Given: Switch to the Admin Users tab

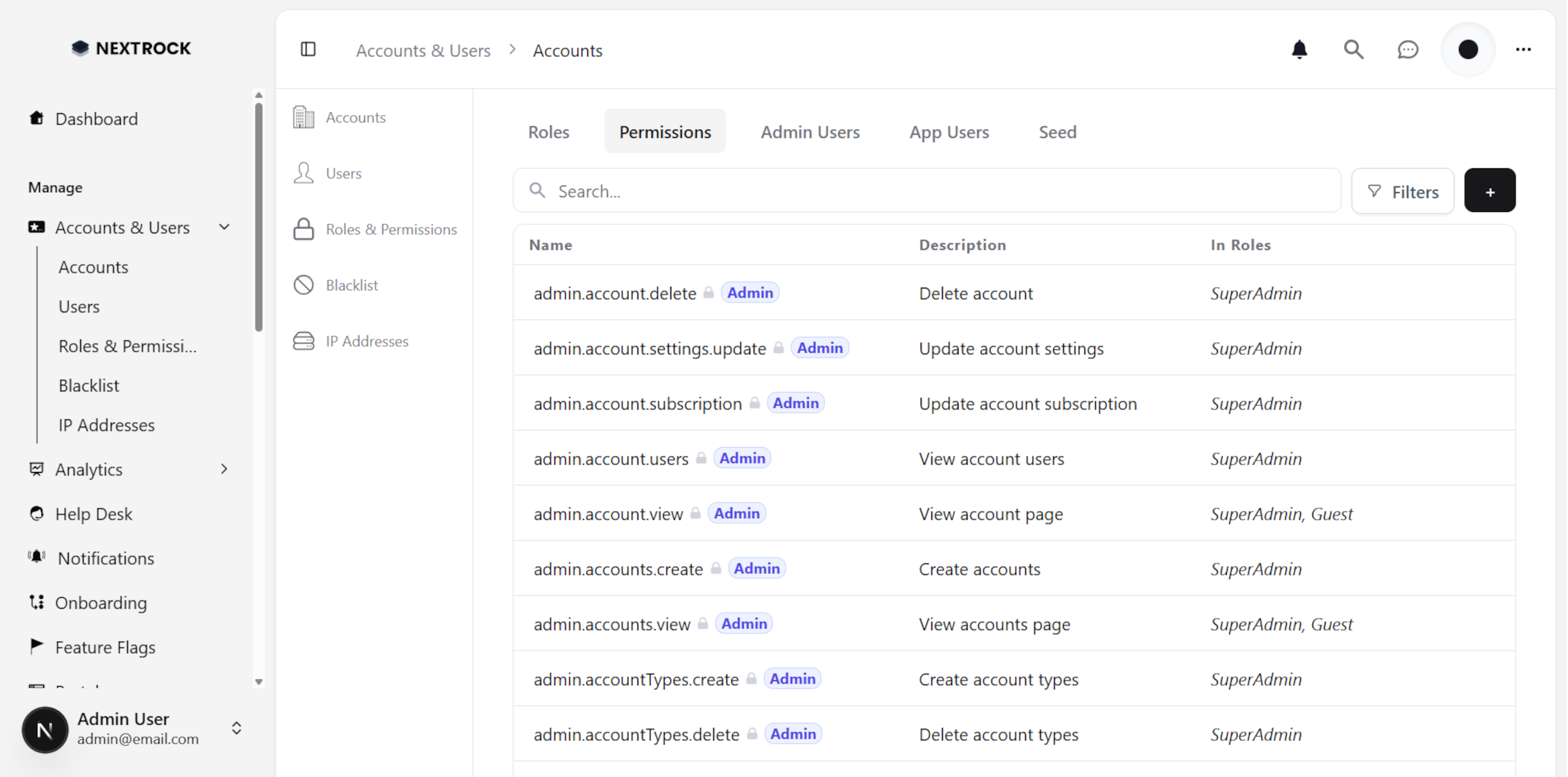Looking at the screenshot, I should (810, 132).
